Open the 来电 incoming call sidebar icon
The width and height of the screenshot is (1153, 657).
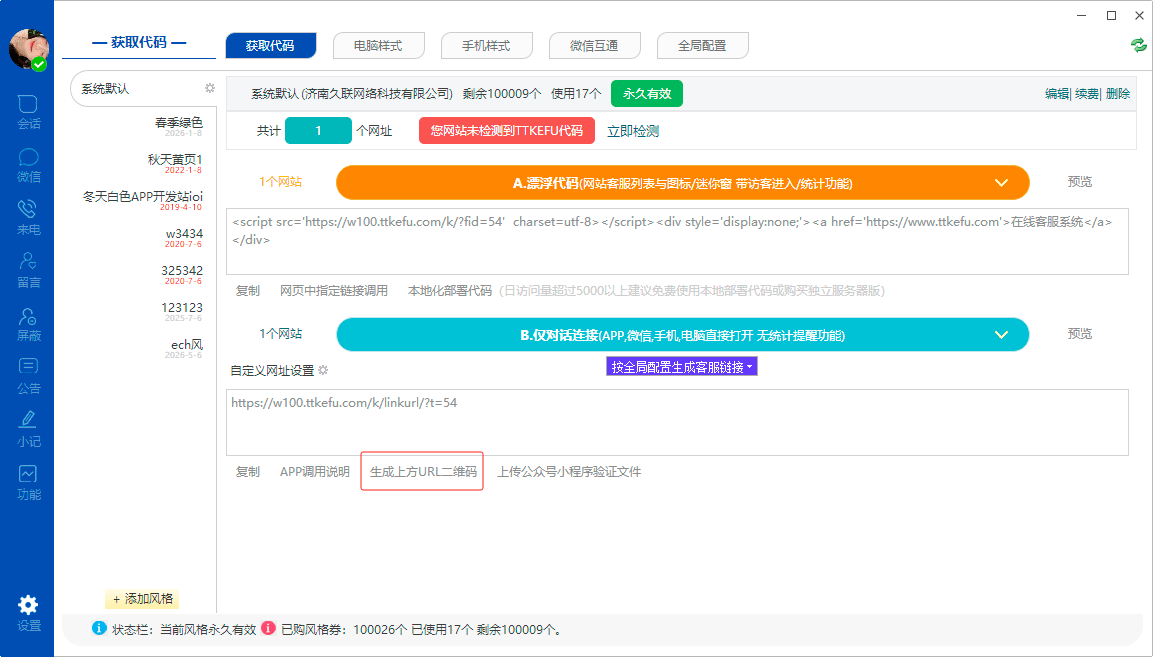pos(28,218)
